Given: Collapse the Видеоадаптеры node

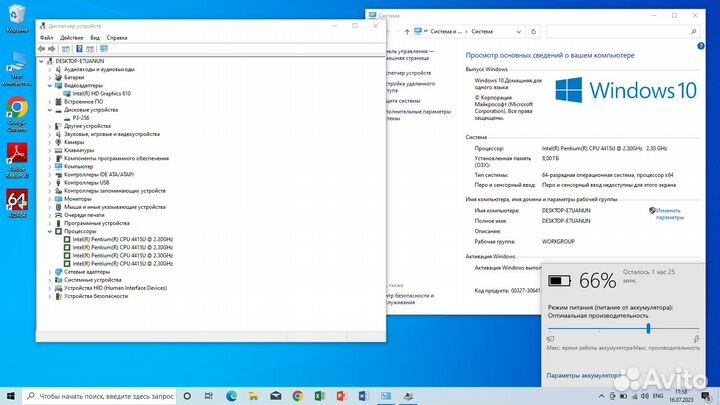Looking at the screenshot, I should click(50, 85).
